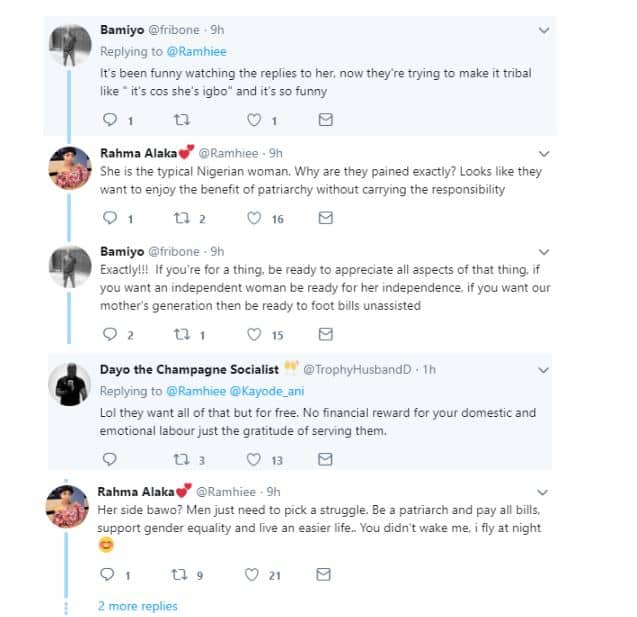Open dropdown arrow on Rahma's last tweet
The height and width of the screenshot is (617, 637).
(x=544, y=492)
